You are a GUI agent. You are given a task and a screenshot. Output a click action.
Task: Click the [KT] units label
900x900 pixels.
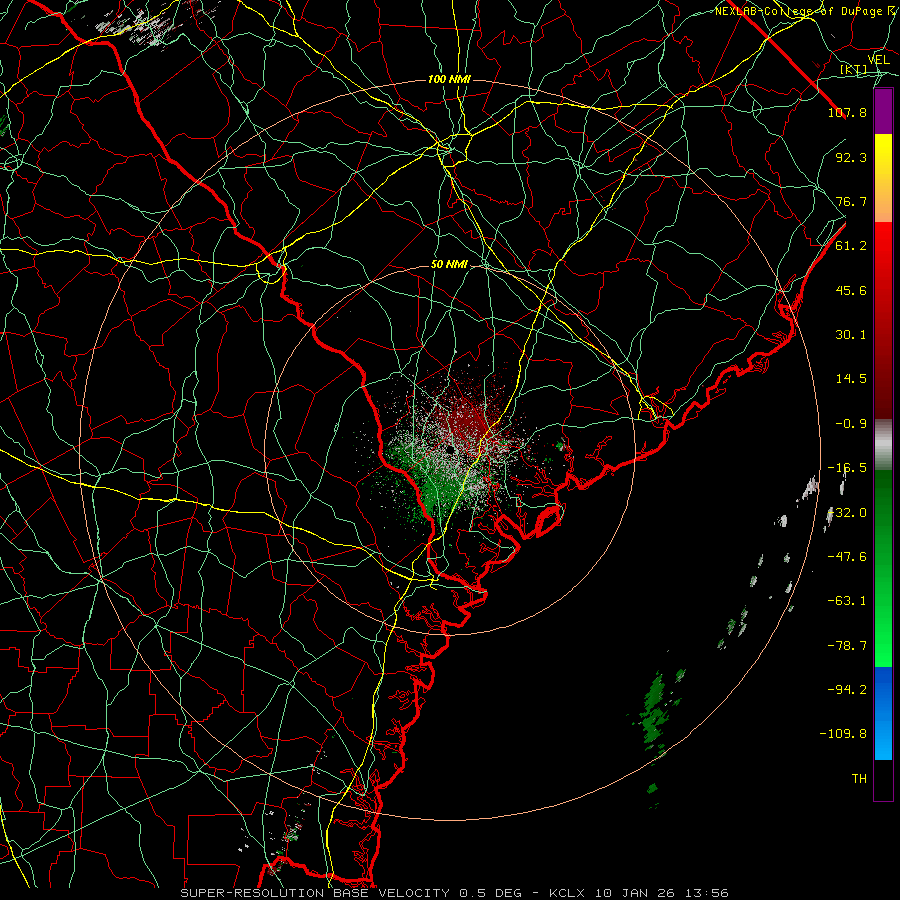pyautogui.click(x=854, y=69)
